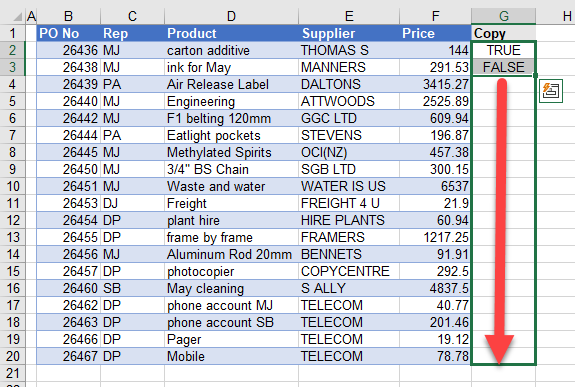
Task: Select column E header
Action: [x=349, y=16]
